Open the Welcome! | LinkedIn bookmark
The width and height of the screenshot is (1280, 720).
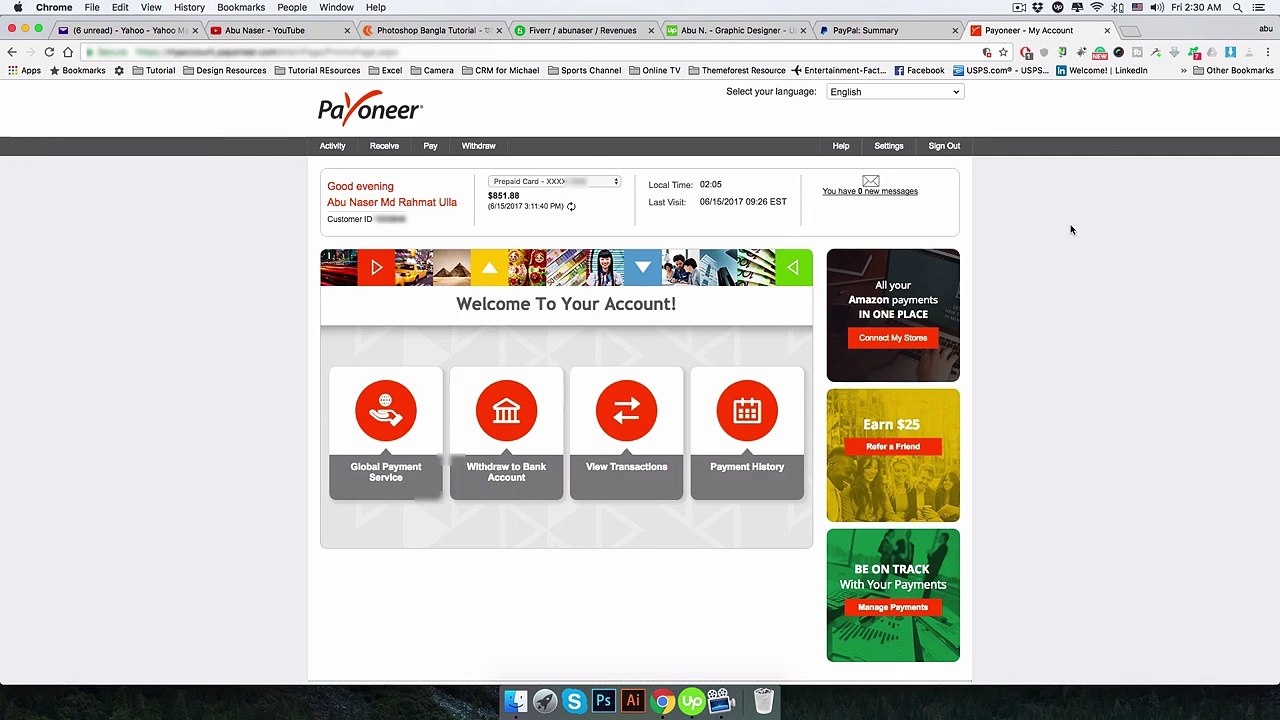[x=1101, y=71]
